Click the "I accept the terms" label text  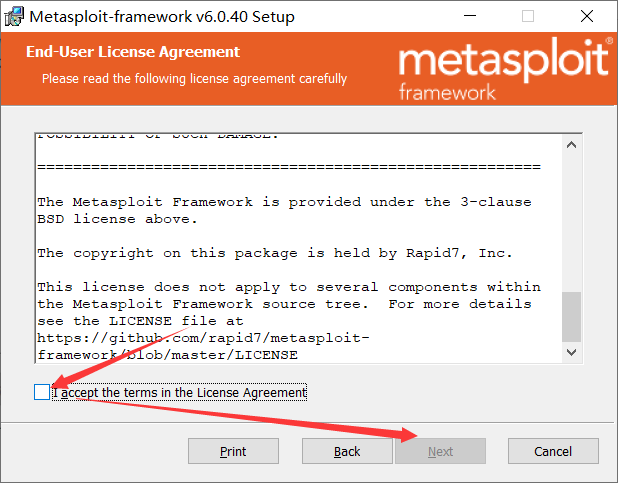[x=180, y=393]
